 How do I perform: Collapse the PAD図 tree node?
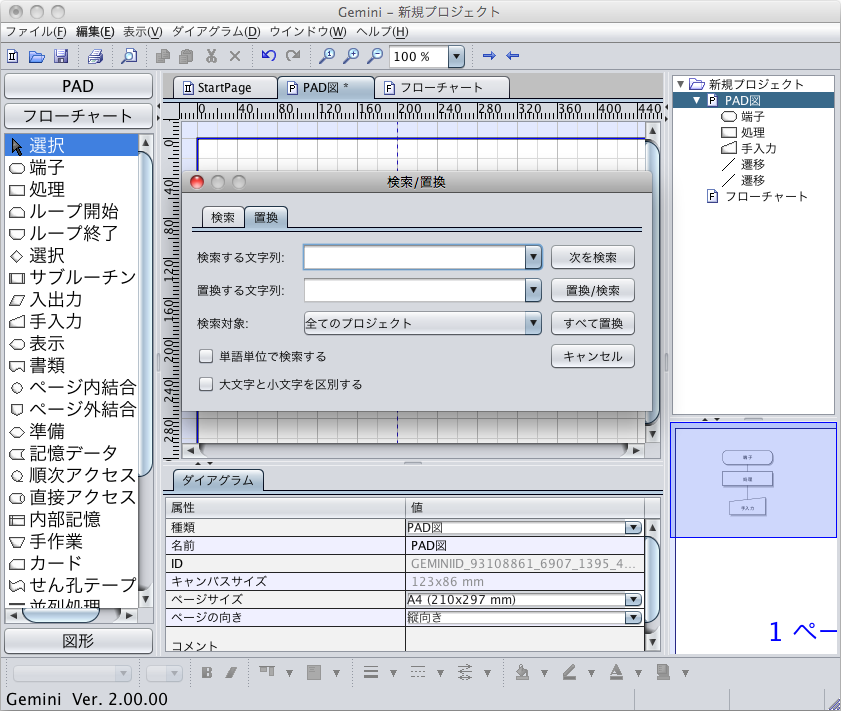coord(697,100)
